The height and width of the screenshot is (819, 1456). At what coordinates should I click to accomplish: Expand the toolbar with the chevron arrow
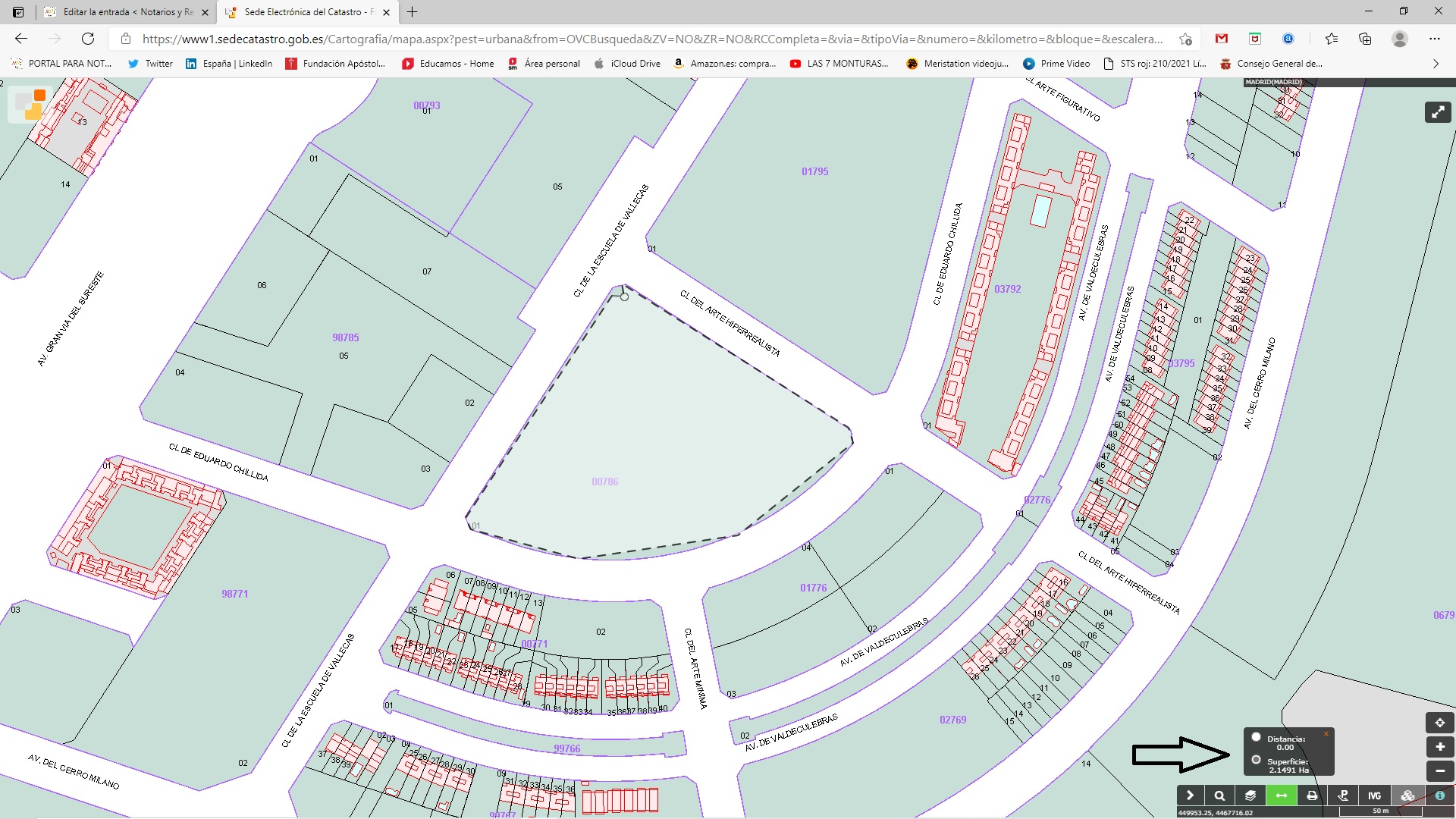[x=1190, y=795]
